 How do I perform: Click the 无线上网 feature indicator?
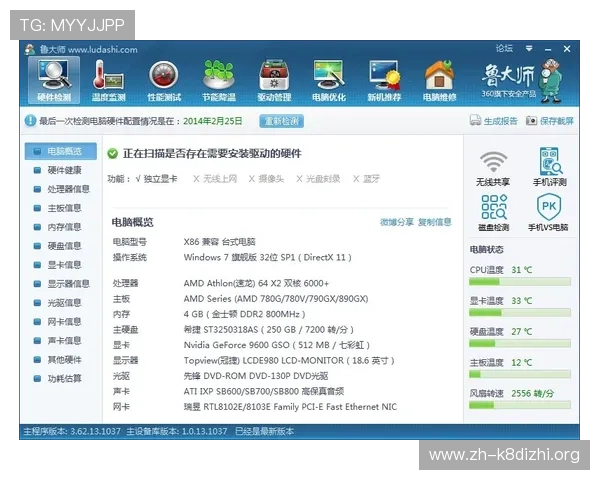215,179
